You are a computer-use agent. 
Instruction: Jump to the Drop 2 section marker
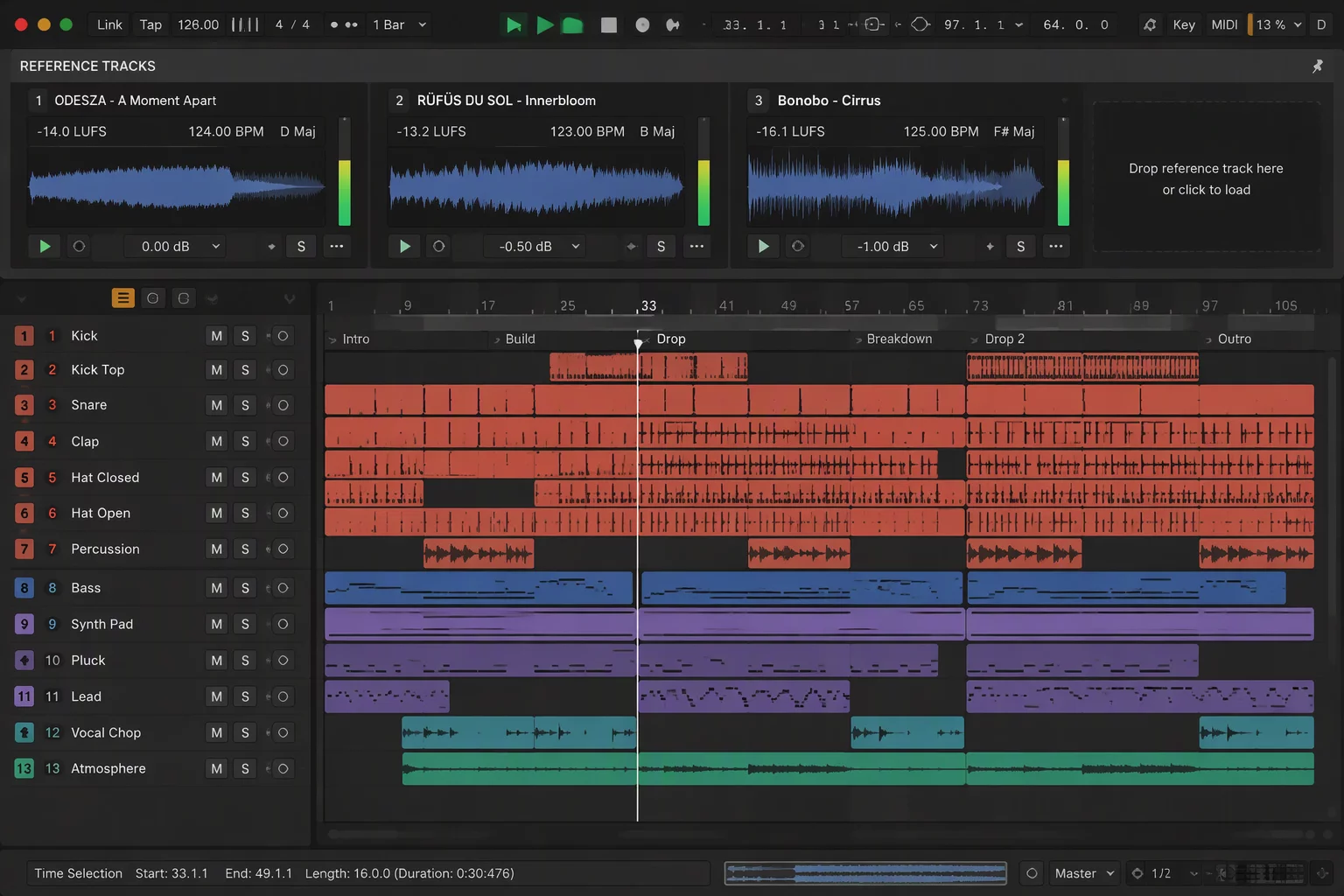1004,339
